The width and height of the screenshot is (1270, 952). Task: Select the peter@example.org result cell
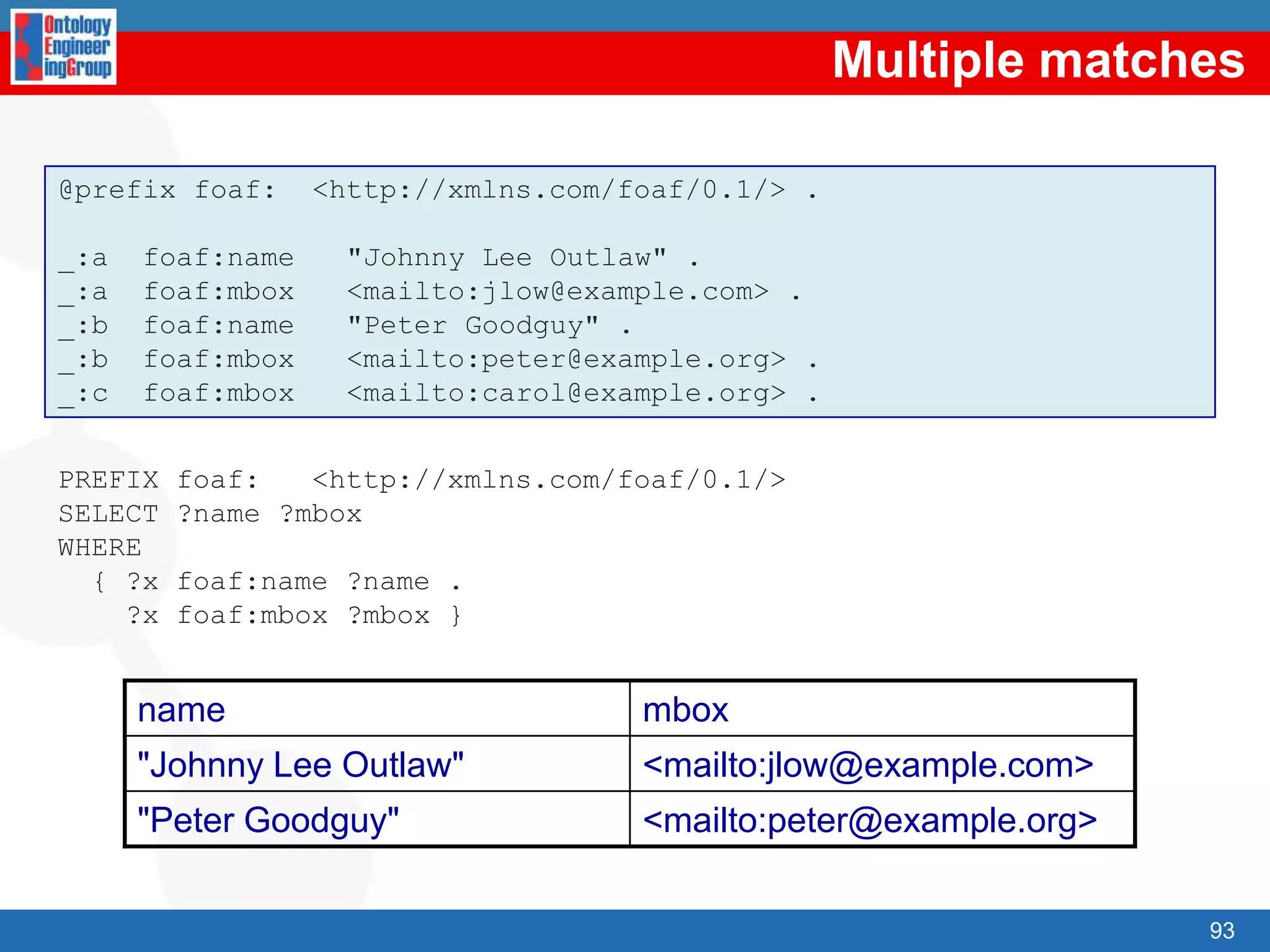coord(881,820)
